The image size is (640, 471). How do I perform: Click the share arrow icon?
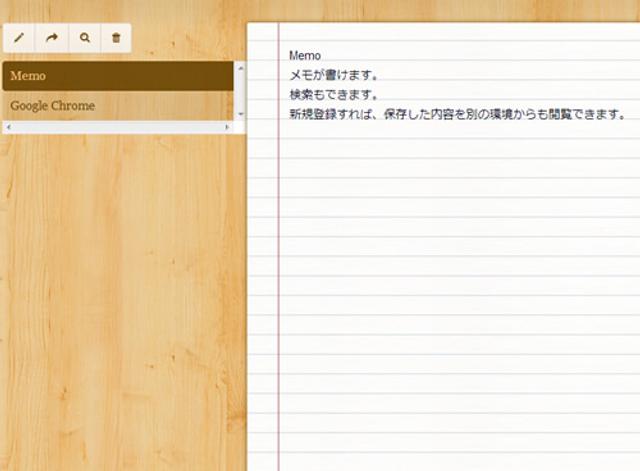[x=52, y=38]
